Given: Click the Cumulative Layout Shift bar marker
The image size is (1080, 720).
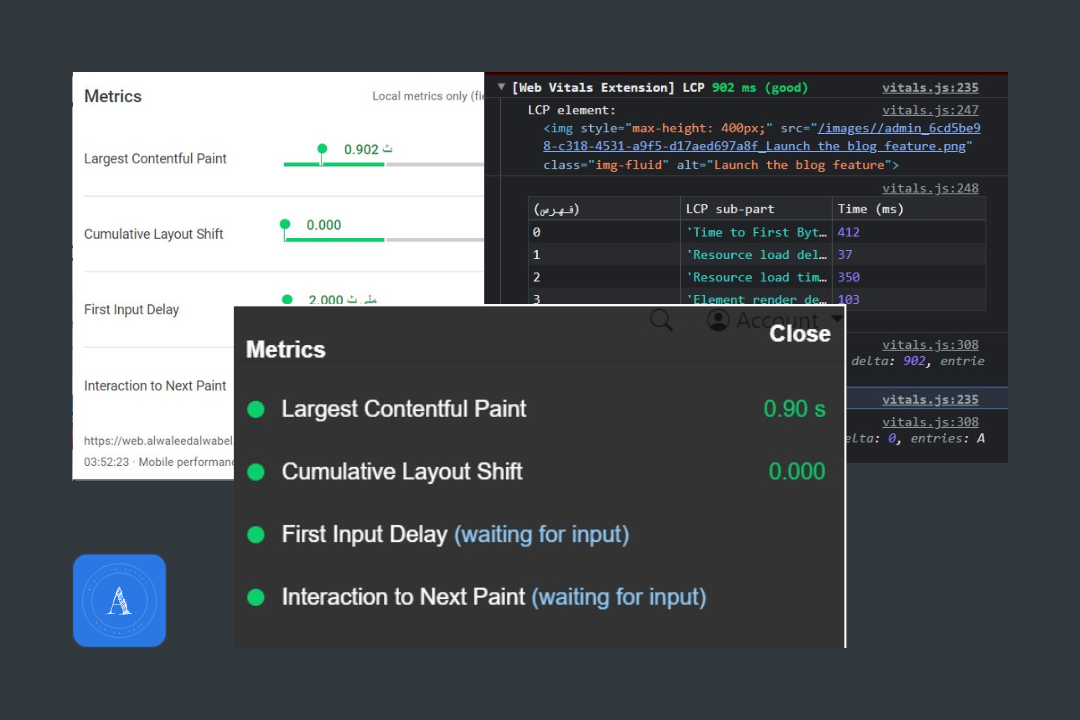Looking at the screenshot, I should coord(284,225).
